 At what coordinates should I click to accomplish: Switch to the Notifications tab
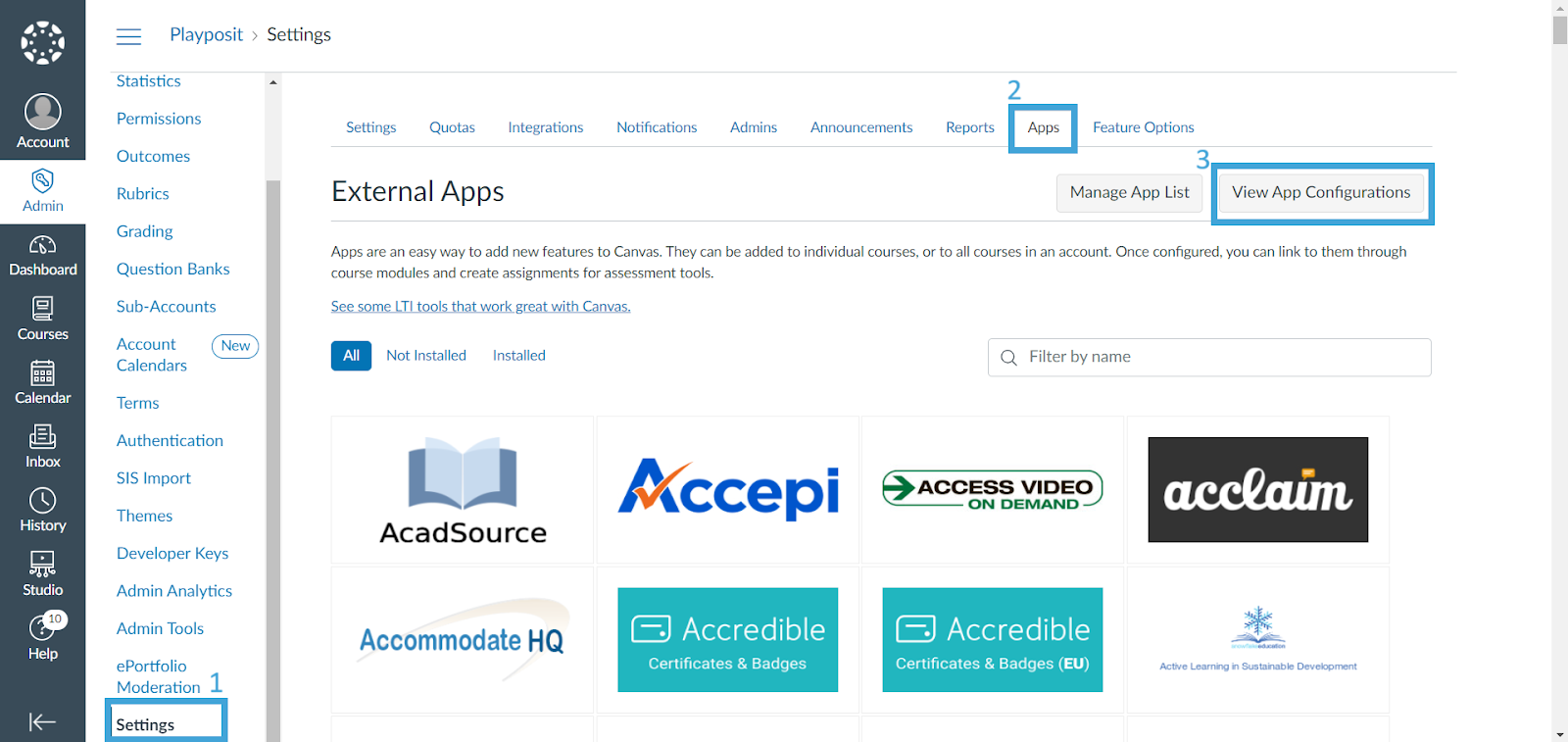pos(657,127)
